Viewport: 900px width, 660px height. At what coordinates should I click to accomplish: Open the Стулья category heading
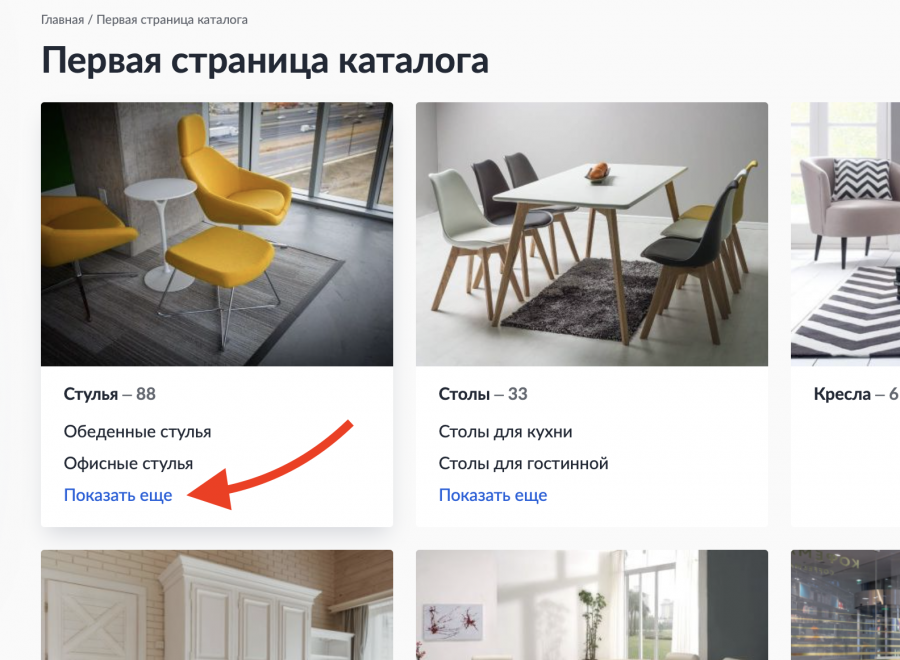point(91,394)
